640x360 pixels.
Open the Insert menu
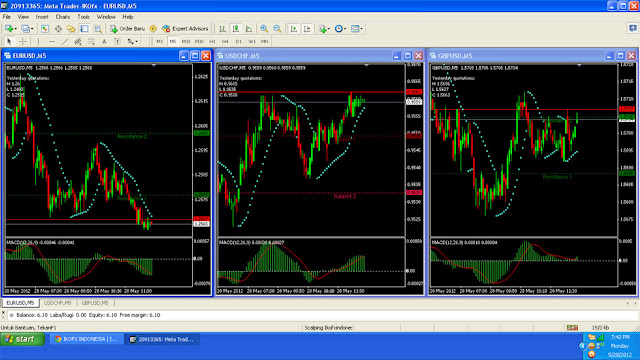[x=42, y=17]
